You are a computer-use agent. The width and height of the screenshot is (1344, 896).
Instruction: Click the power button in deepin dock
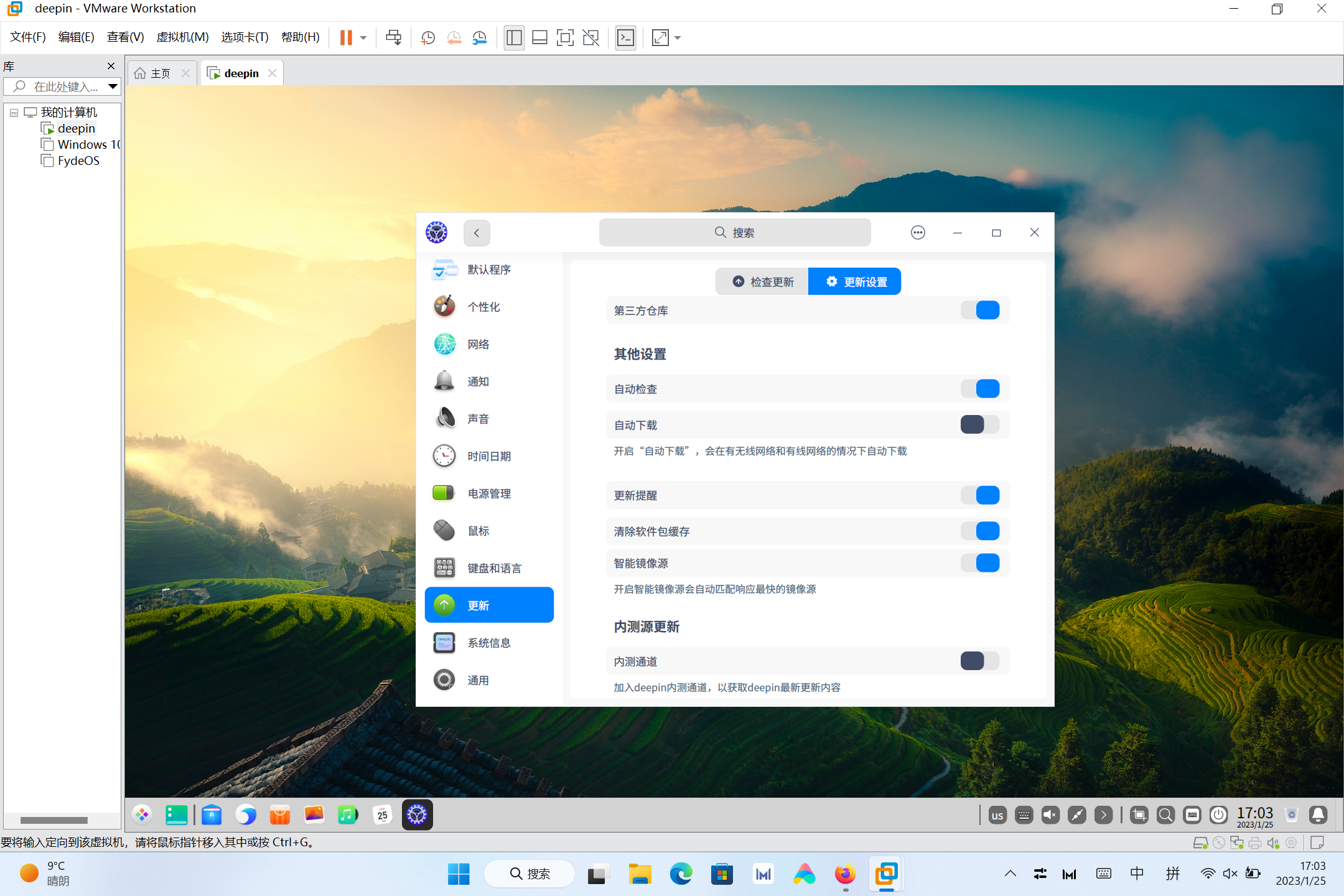point(1218,814)
